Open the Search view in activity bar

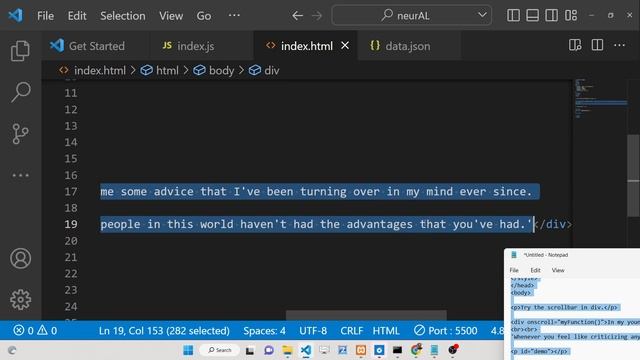[20, 92]
